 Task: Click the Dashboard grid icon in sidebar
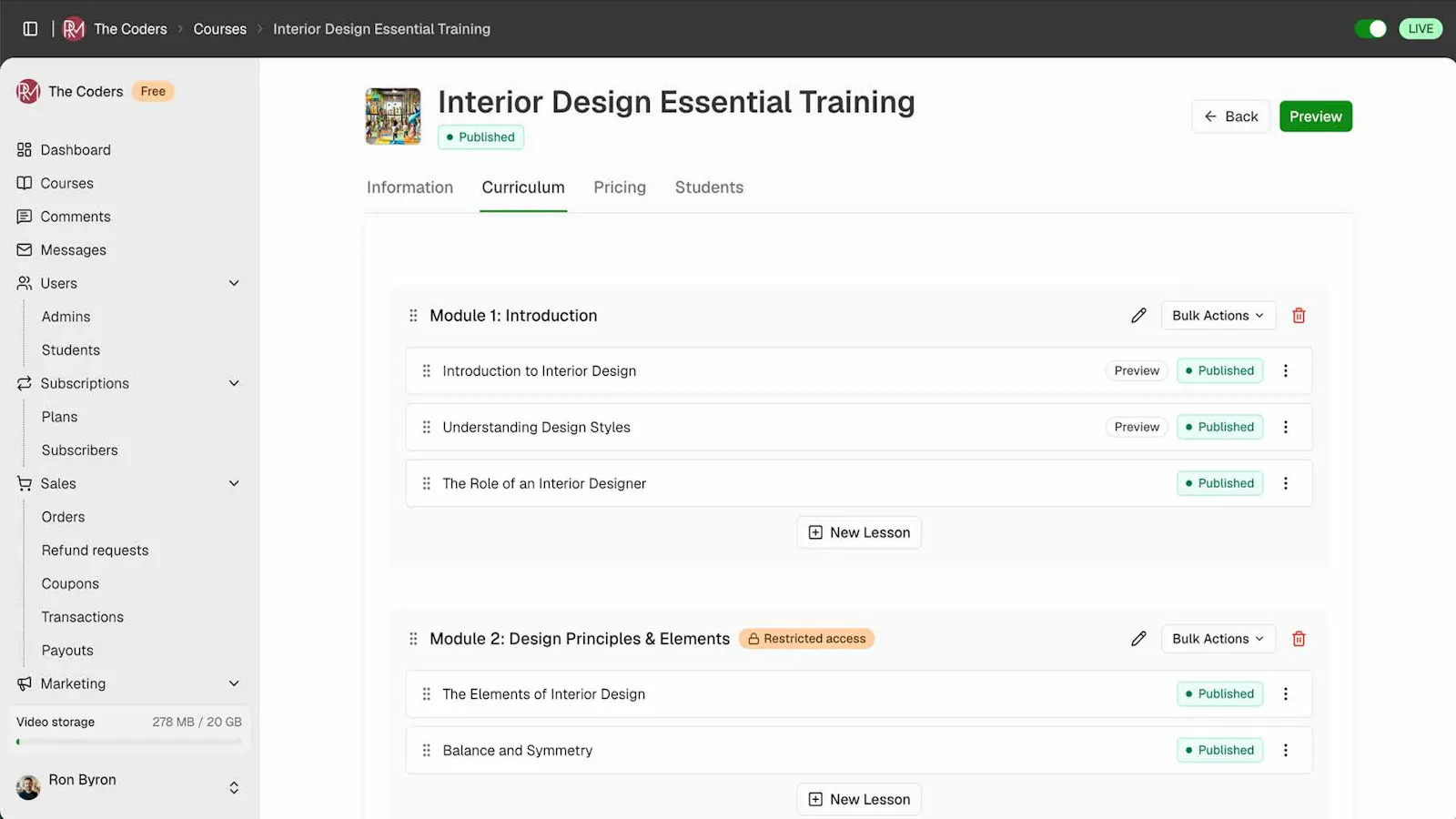[x=25, y=150]
